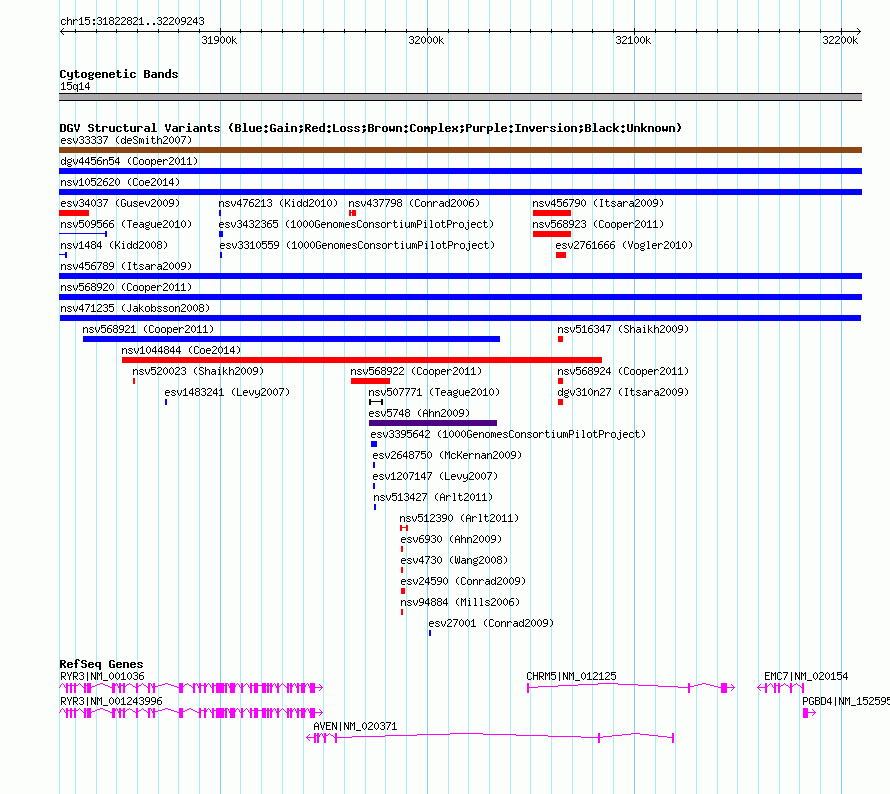Click the 32100k ruler label

pos(633,40)
